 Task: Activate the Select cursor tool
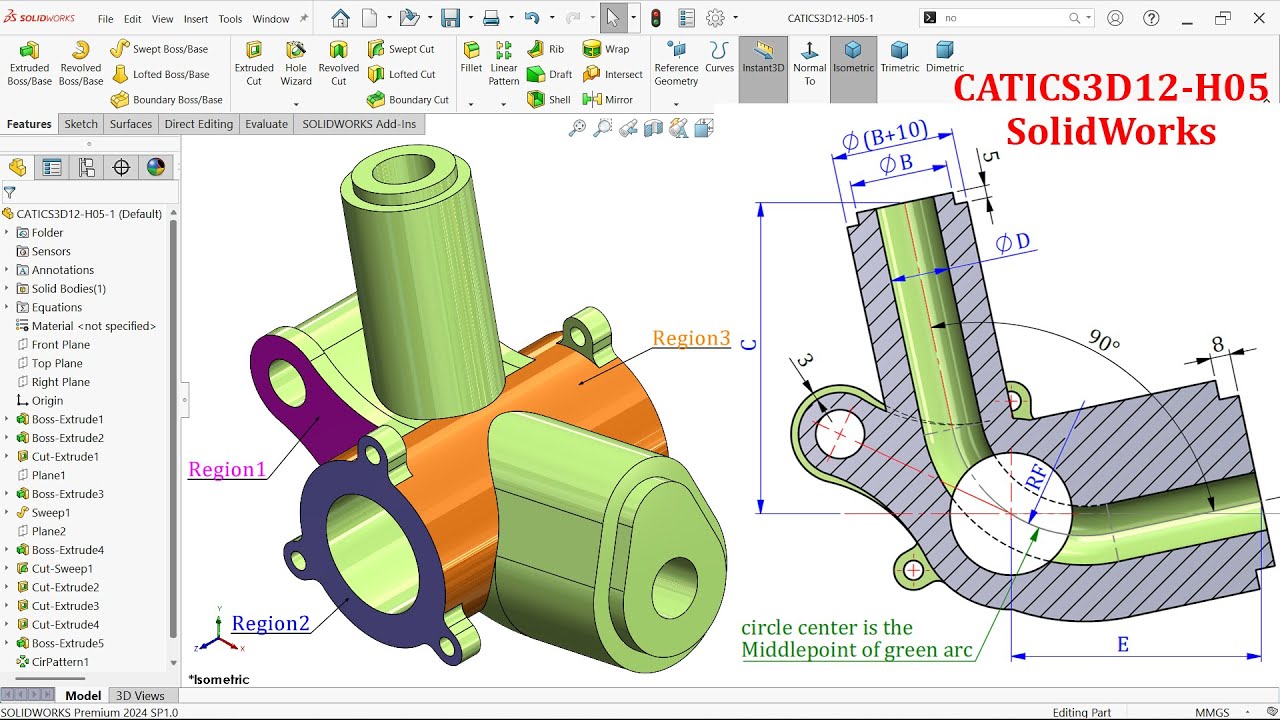[x=612, y=18]
